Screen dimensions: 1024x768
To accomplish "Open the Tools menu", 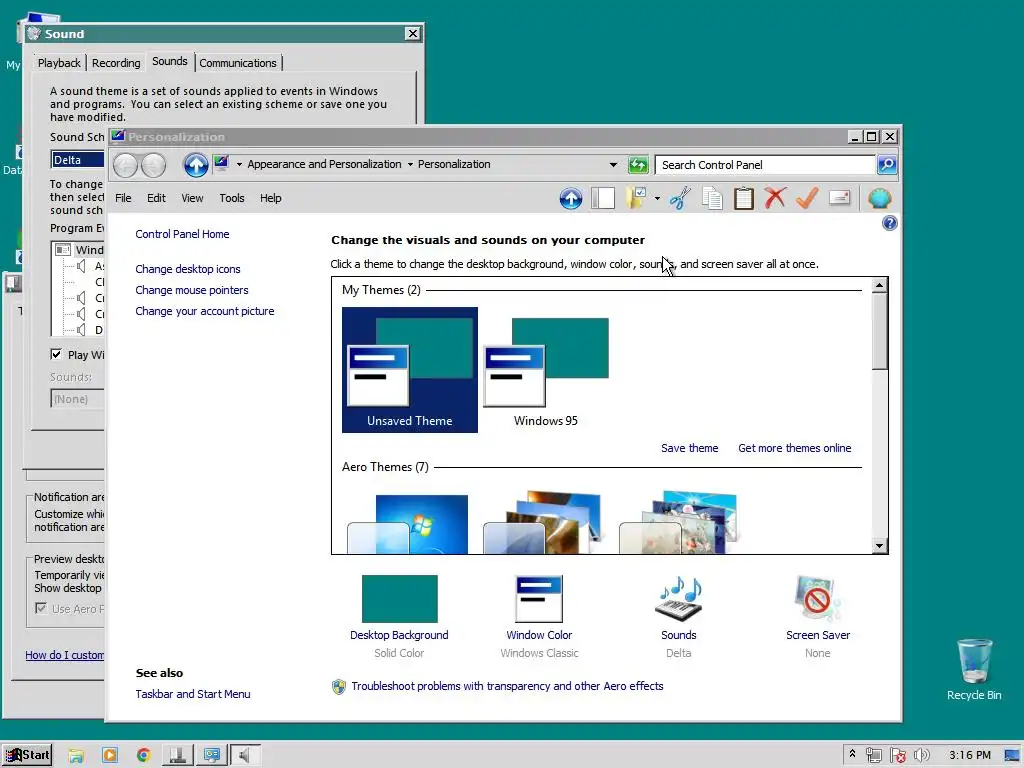I will 232,198.
